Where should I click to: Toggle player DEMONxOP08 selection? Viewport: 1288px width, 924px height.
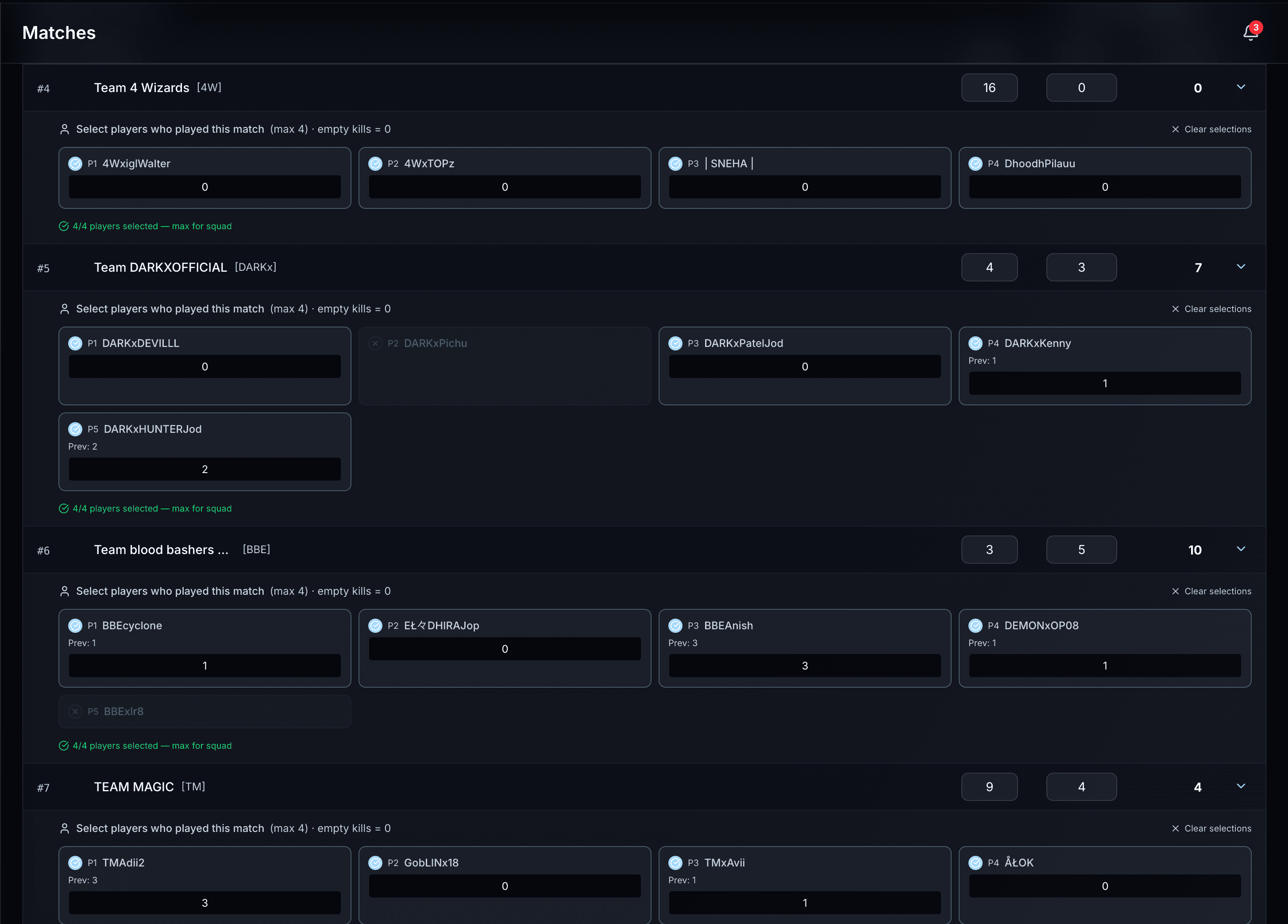pos(975,625)
